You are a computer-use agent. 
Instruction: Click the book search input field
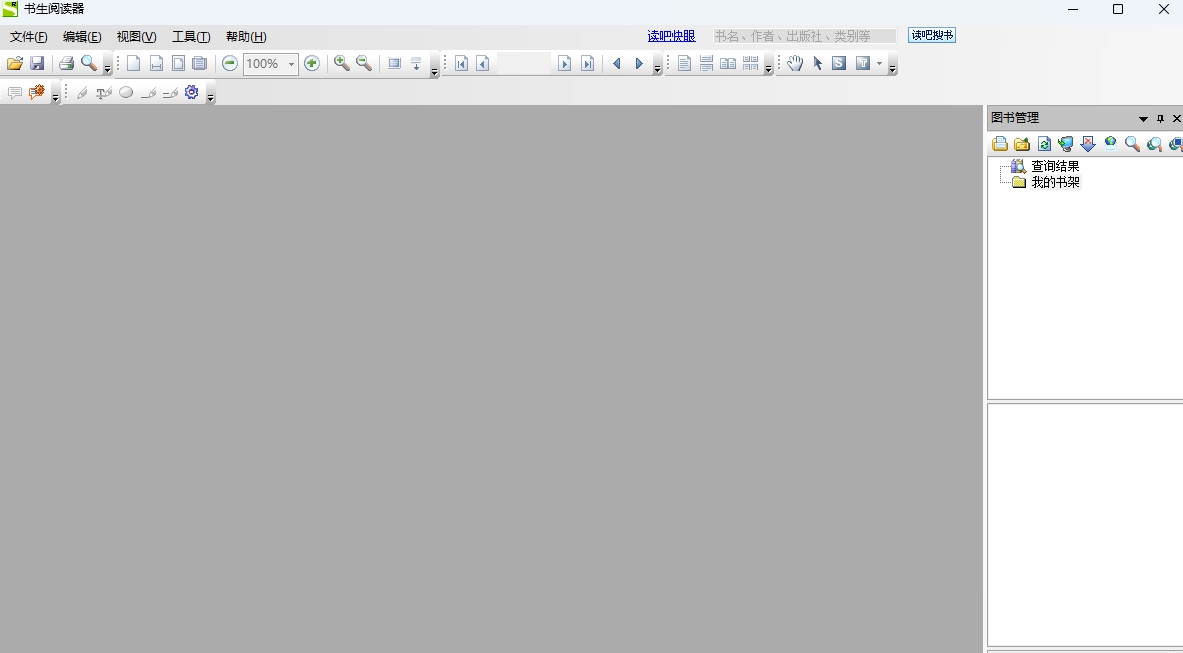[x=805, y=36]
